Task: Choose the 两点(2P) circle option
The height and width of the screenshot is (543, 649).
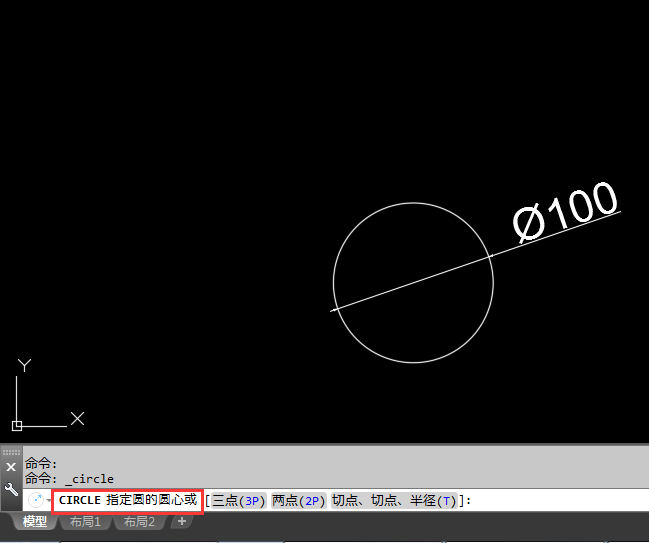Action: point(298,501)
